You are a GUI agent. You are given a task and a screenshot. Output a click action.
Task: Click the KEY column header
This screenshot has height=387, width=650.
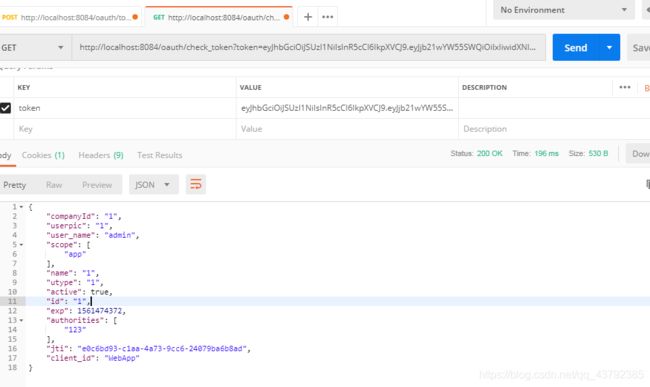point(24,87)
